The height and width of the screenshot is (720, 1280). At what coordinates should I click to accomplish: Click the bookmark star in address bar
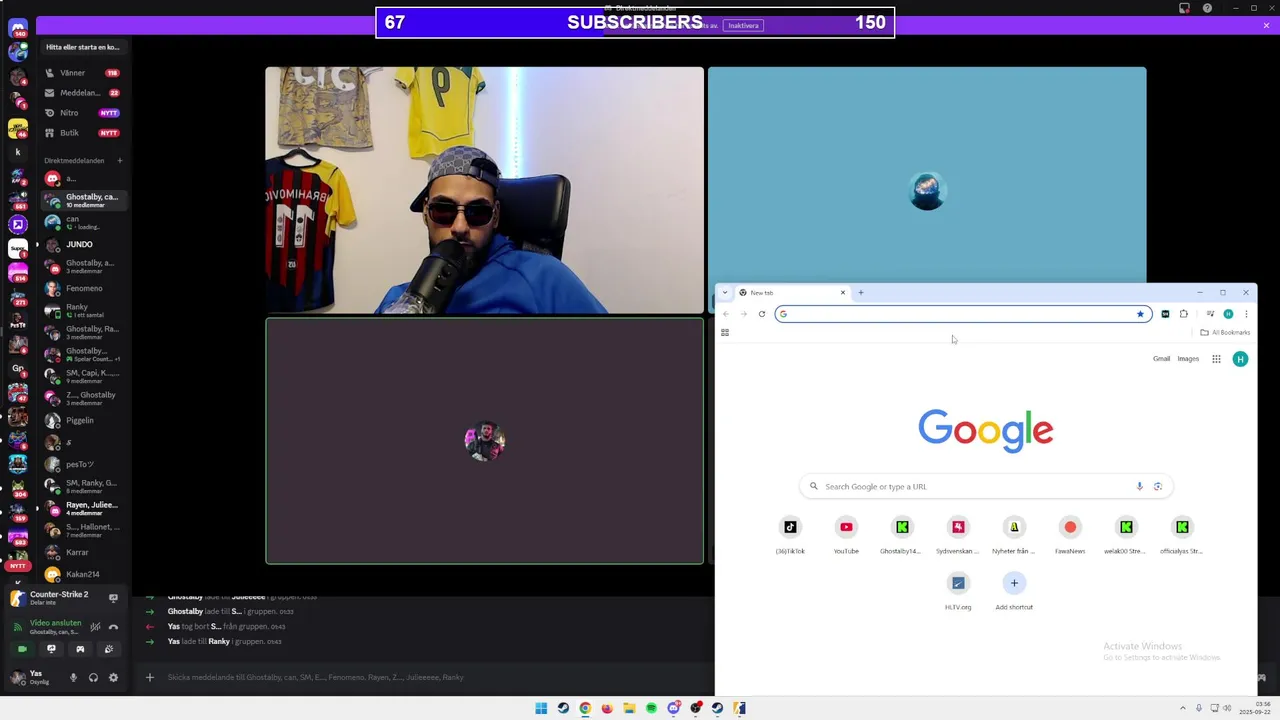(x=1140, y=314)
